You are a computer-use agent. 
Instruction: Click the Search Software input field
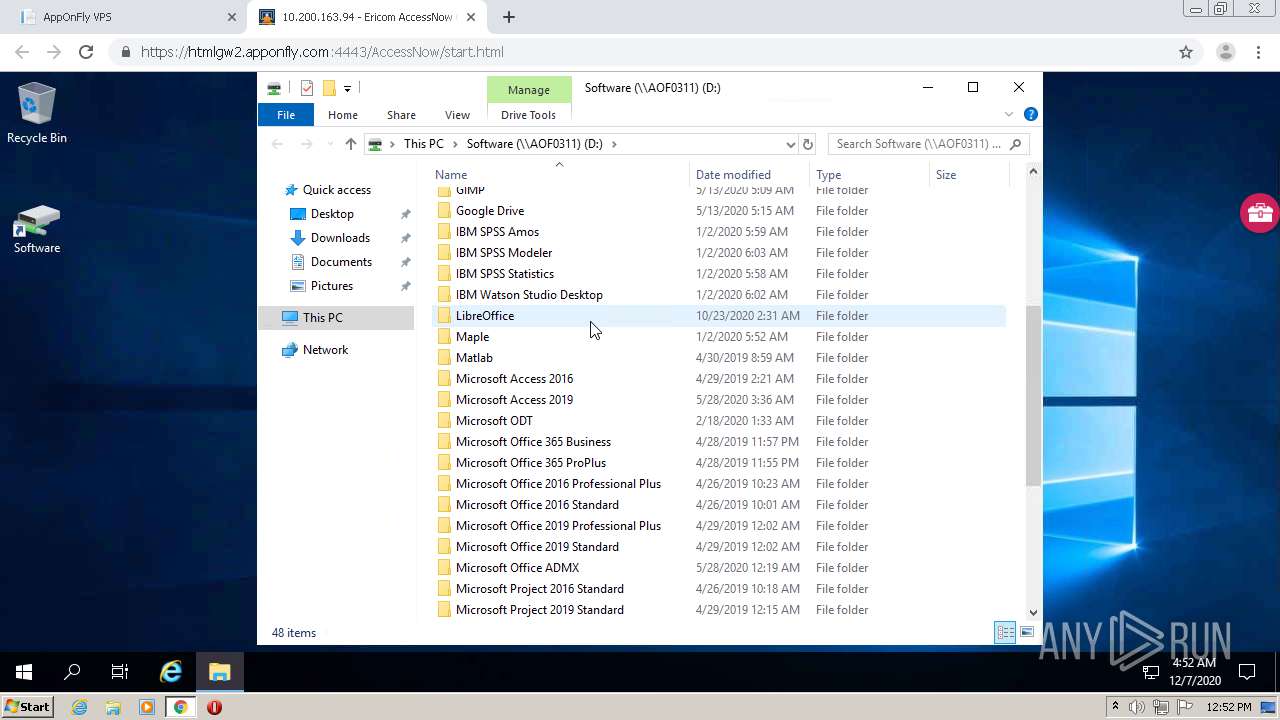(x=918, y=144)
